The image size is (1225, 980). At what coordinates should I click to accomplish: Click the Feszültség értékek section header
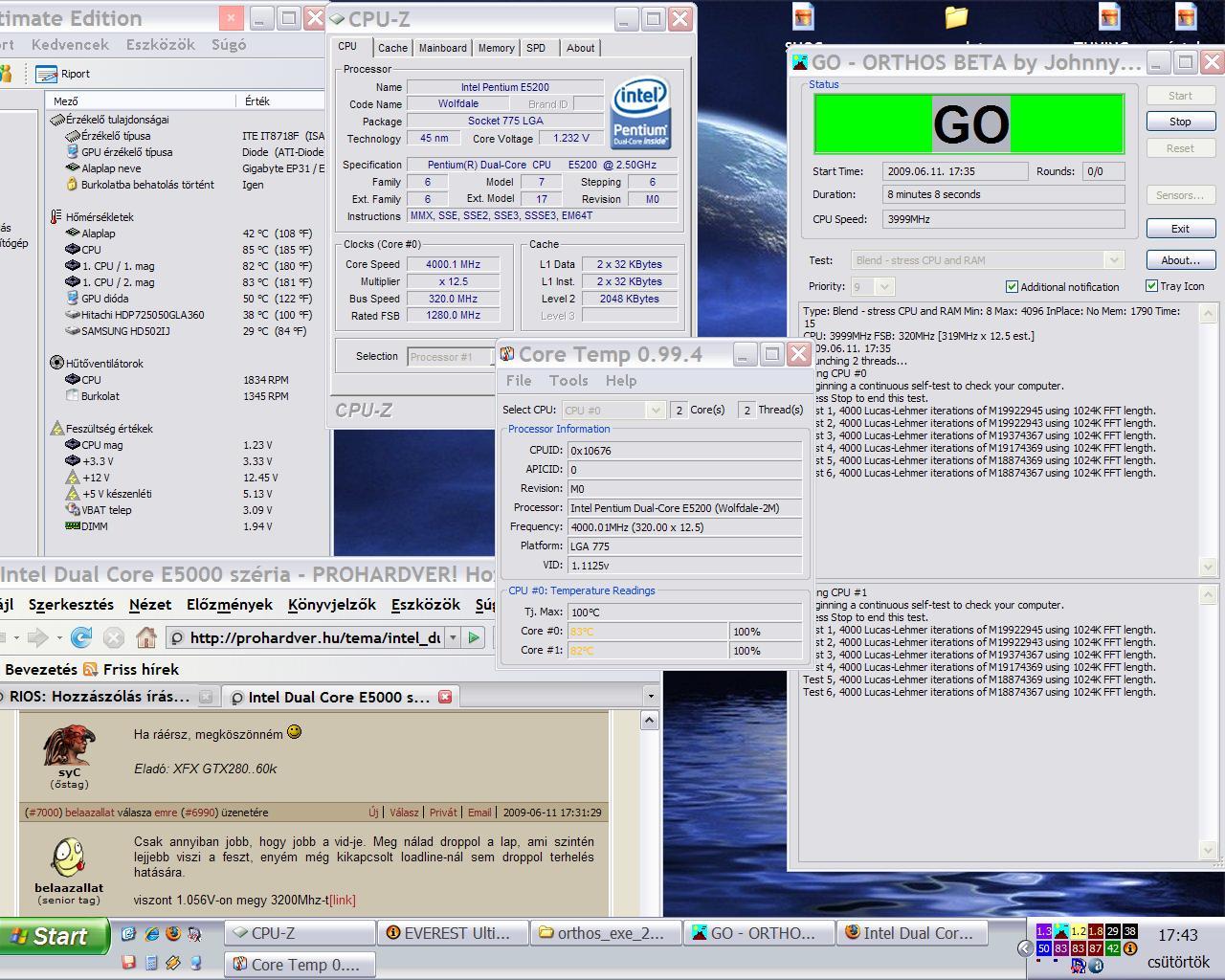pyautogui.click(x=101, y=429)
